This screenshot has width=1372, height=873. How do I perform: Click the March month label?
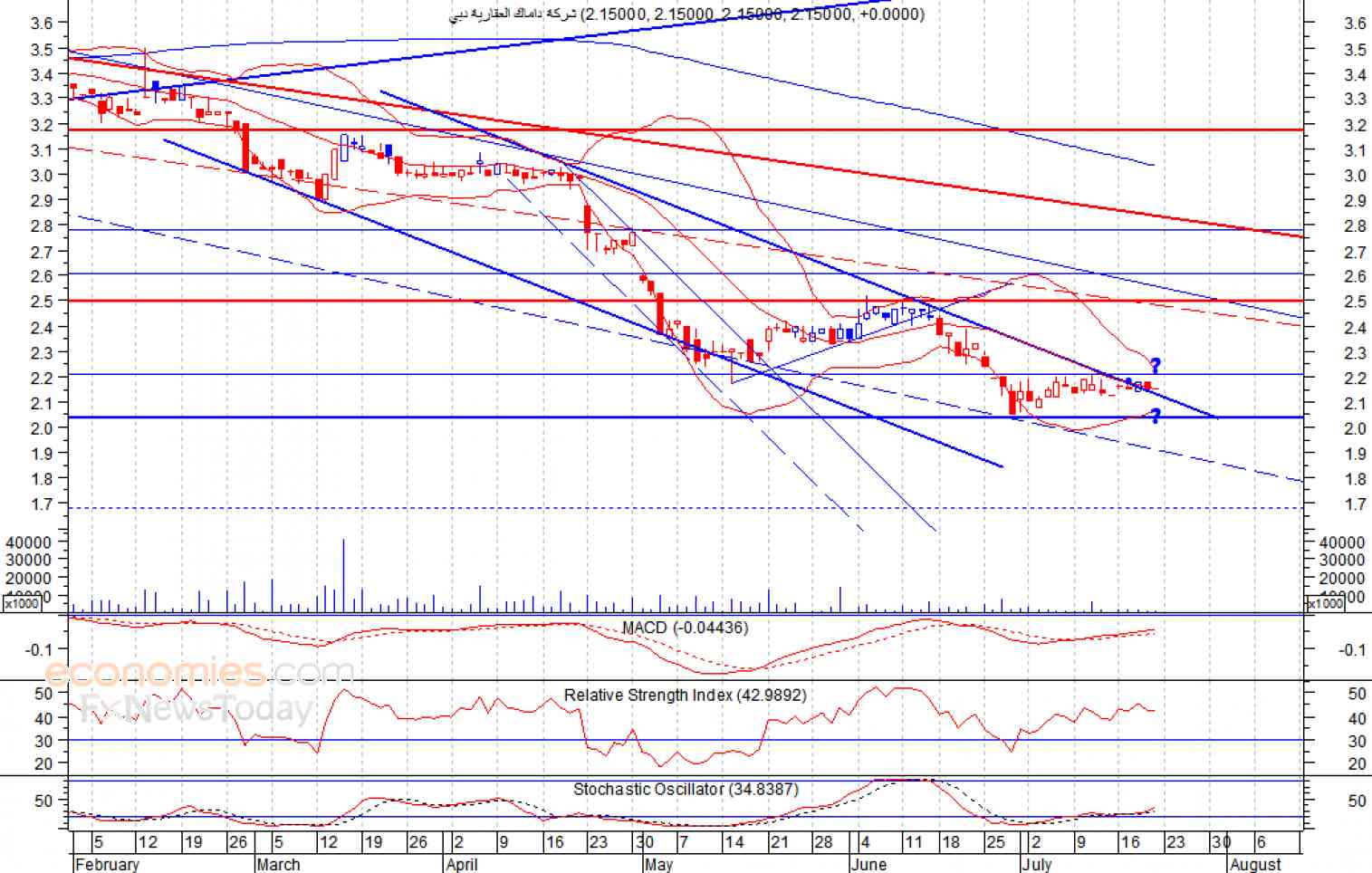278,864
